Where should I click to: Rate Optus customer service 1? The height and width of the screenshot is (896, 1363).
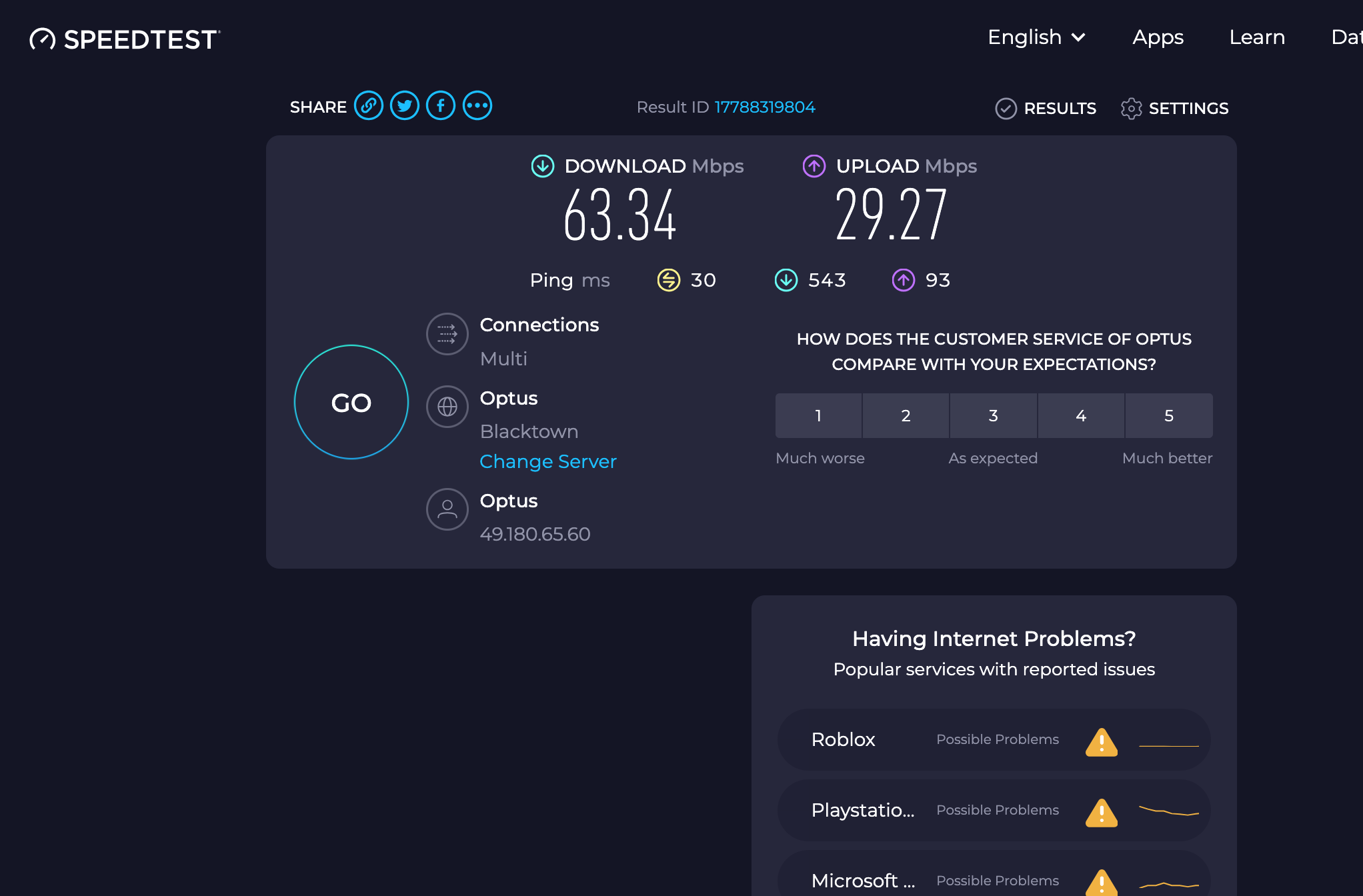[x=818, y=415]
